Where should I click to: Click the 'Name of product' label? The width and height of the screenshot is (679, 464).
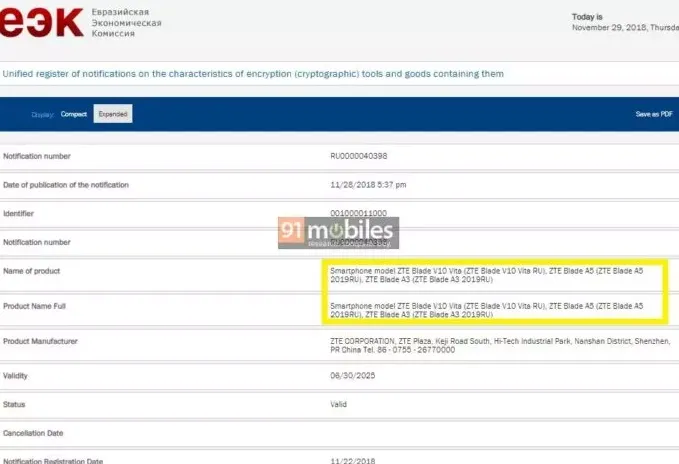tap(31, 271)
